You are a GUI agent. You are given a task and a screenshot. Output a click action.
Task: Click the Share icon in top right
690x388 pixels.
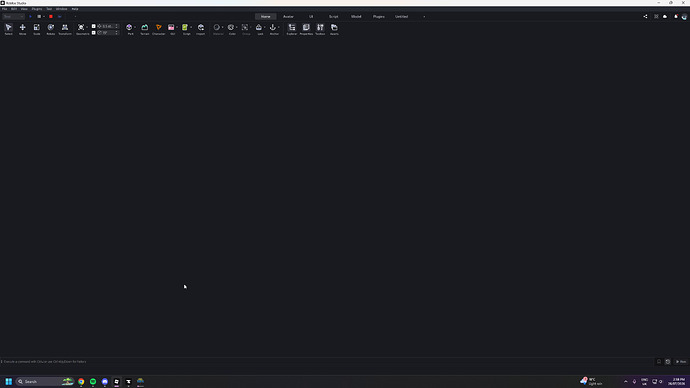point(646,16)
